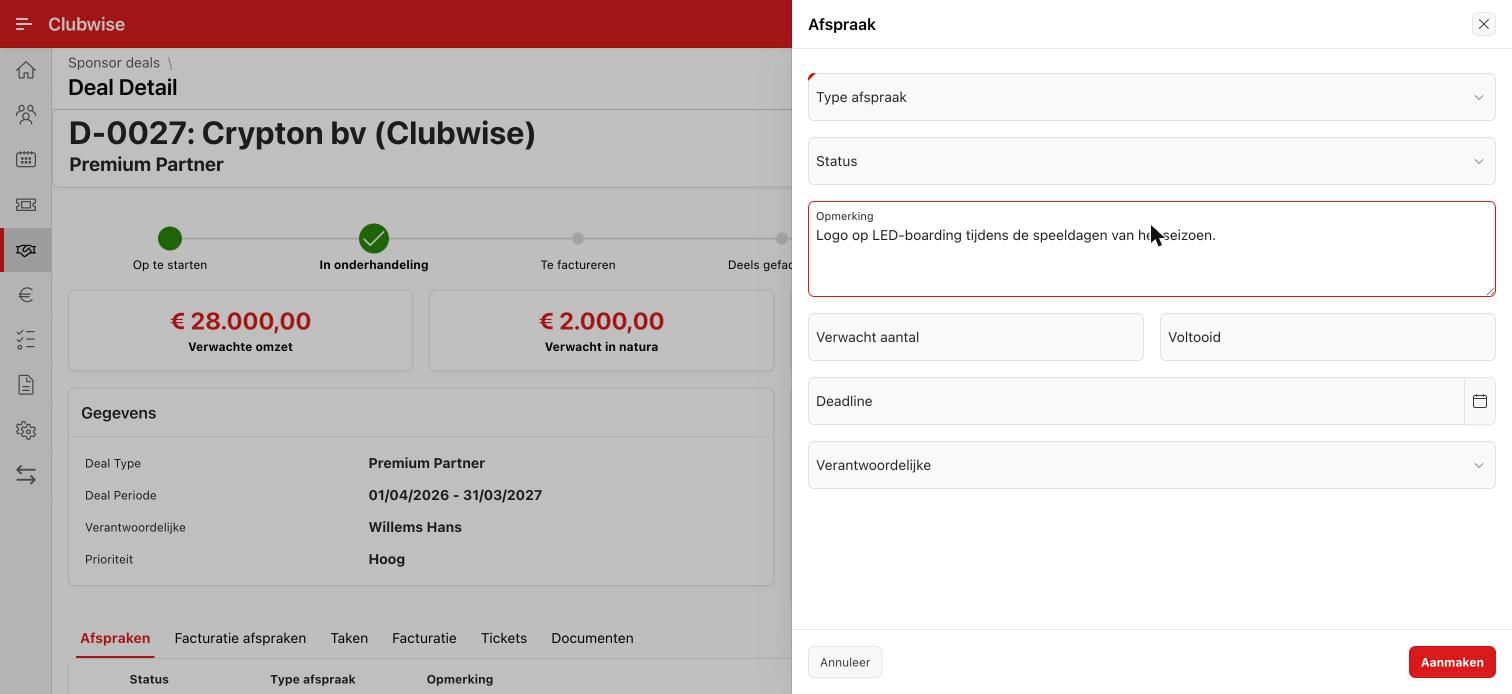Close the Afspraak panel
1512x694 pixels.
pyautogui.click(x=1484, y=24)
